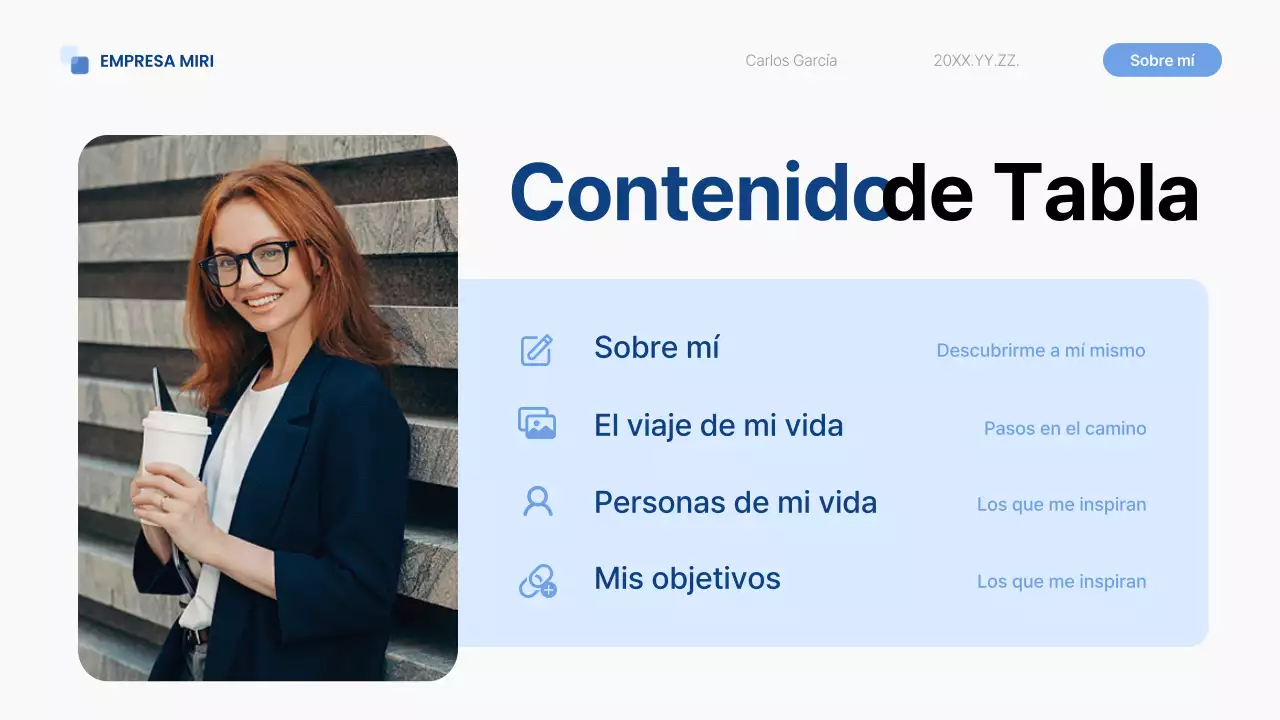Click the Pasos en el camino subtitle
The image size is (1280, 720).
pos(1065,428)
